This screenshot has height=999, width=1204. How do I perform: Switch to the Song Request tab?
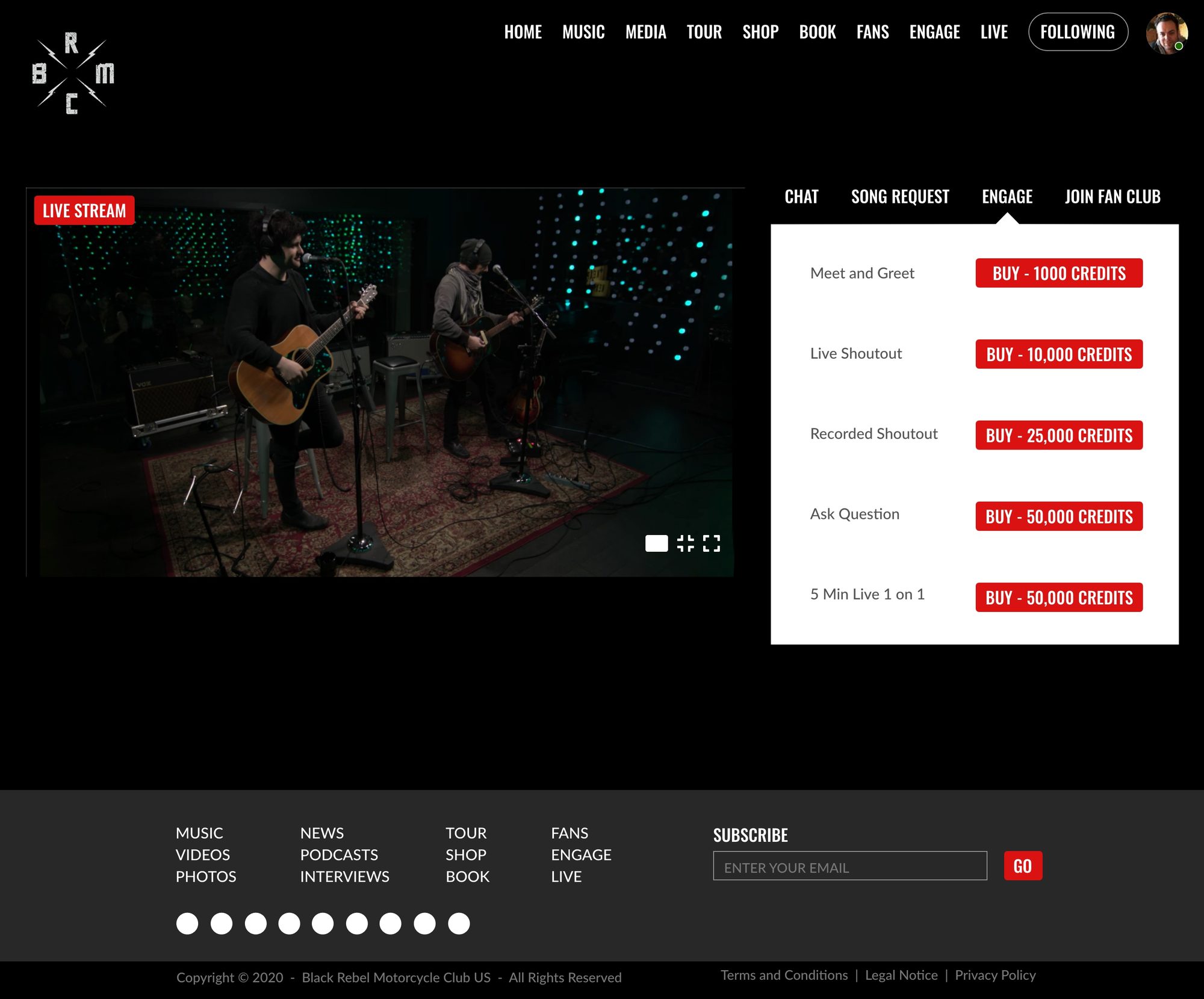click(x=900, y=197)
